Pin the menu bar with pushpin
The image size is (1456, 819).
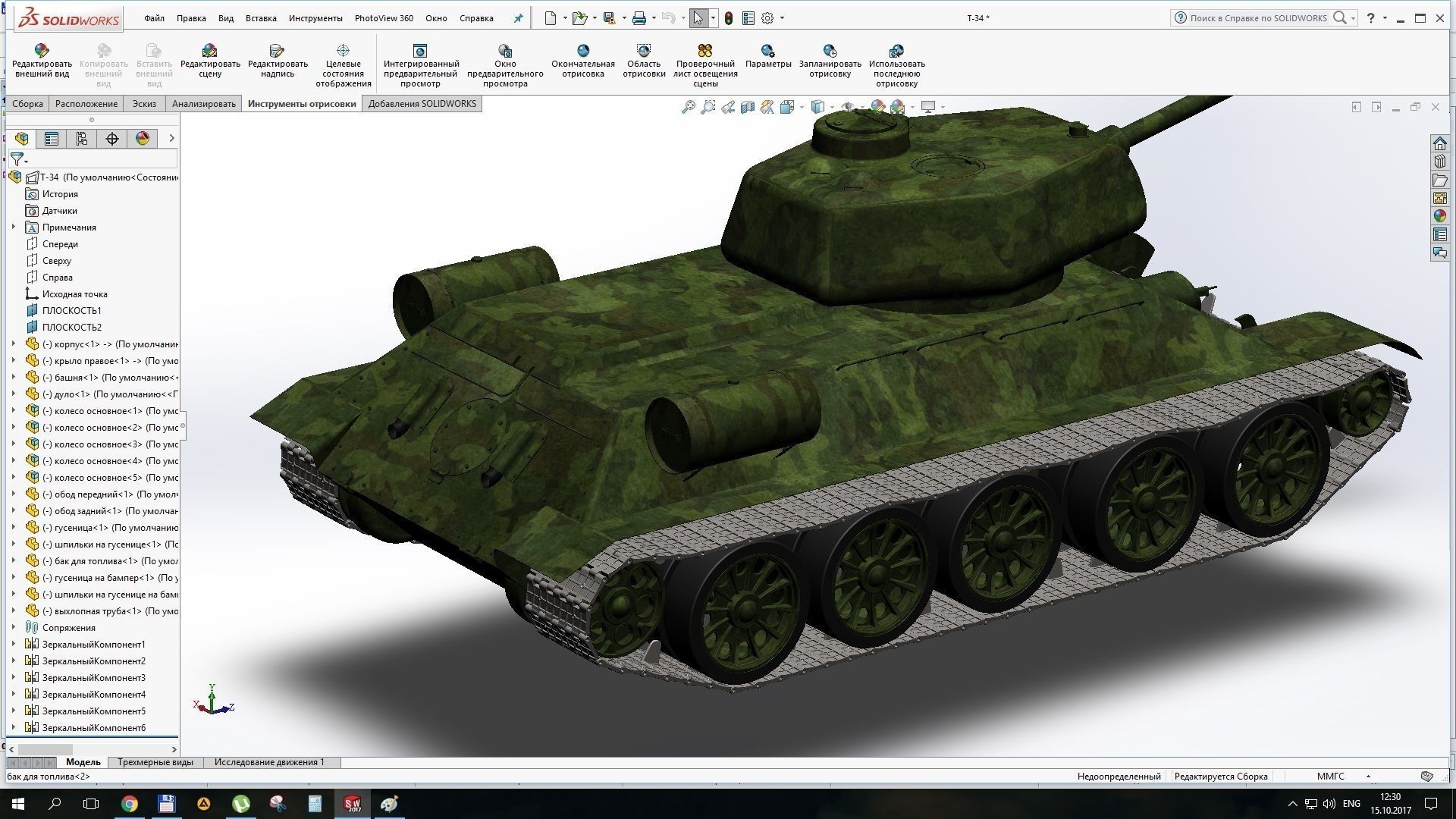519,18
